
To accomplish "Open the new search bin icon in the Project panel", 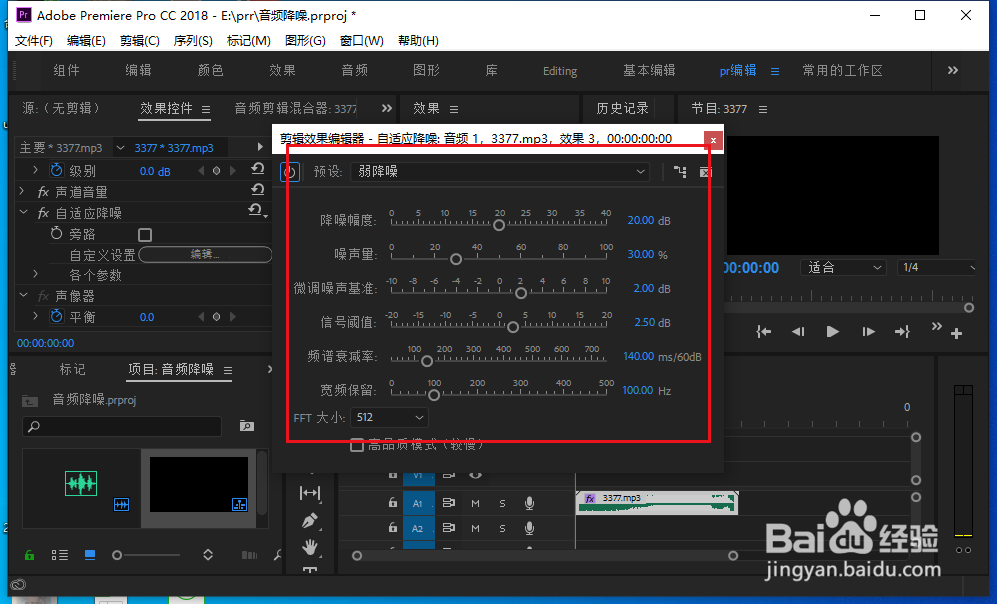I will click(247, 425).
